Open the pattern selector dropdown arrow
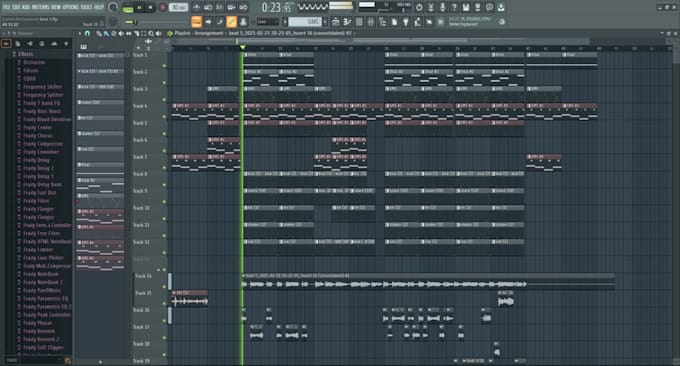The height and width of the screenshot is (366, 680). (x=285, y=22)
